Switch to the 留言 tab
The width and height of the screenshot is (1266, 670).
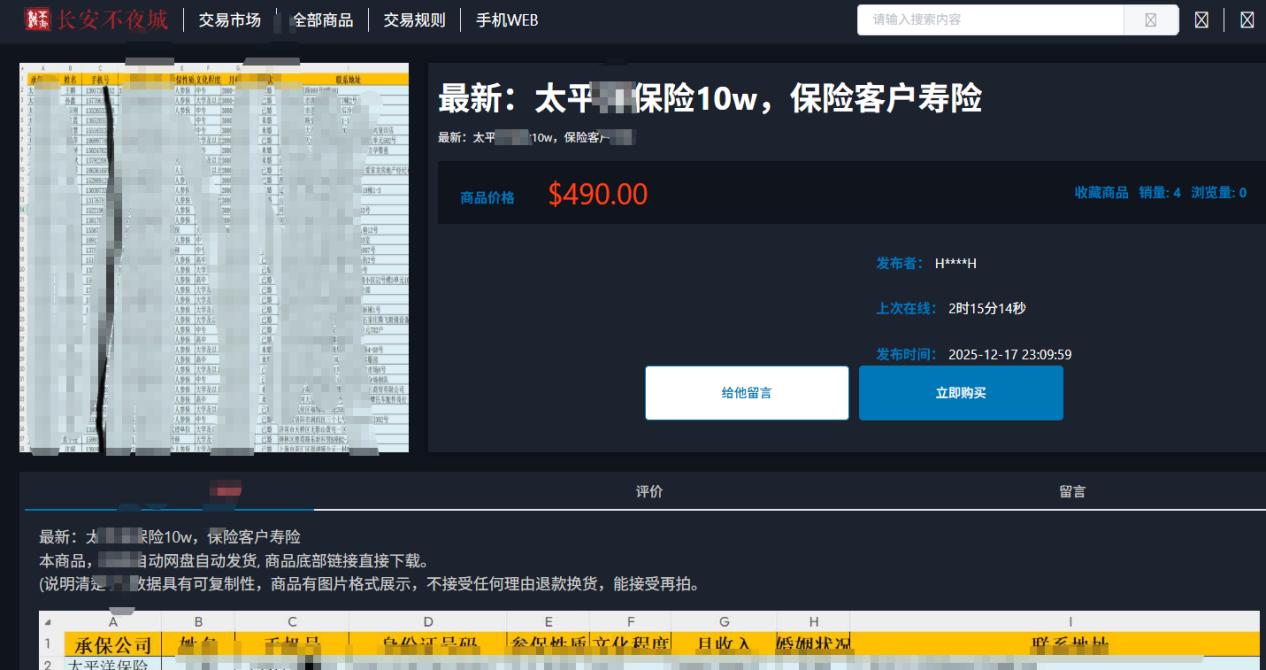(1072, 491)
